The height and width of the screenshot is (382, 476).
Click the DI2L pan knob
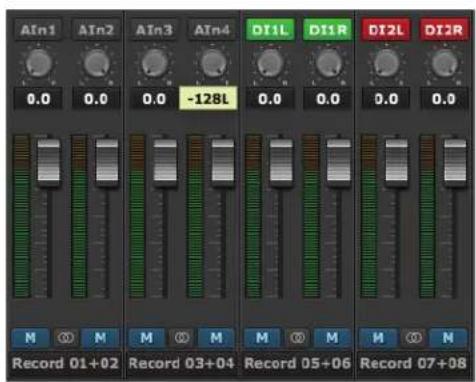[387, 63]
